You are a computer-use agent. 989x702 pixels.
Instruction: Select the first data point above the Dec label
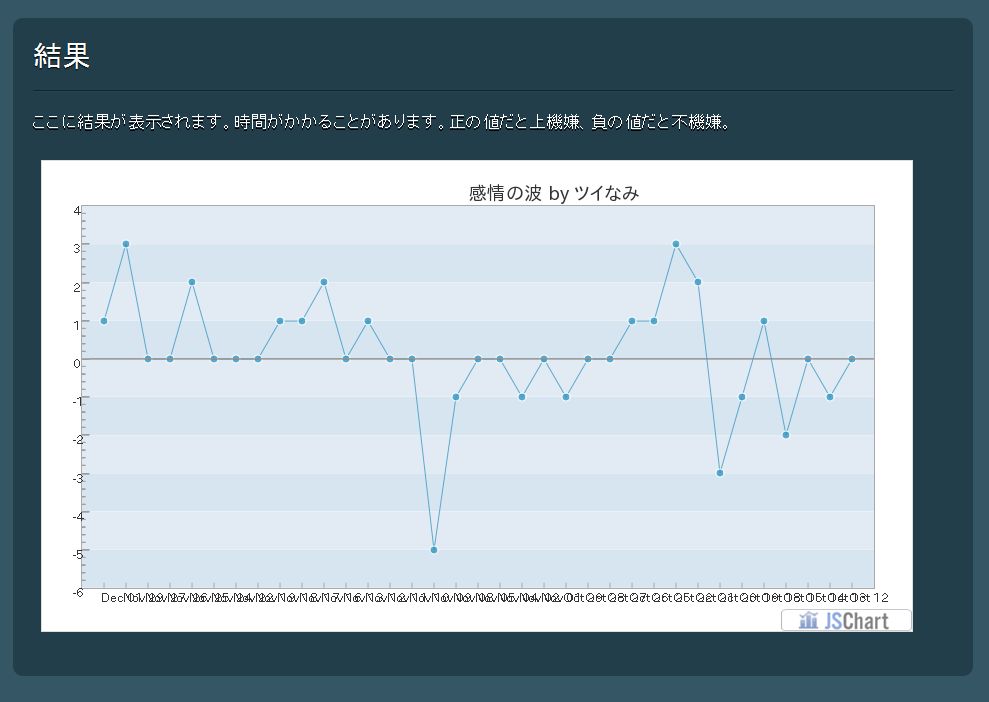click(x=104, y=321)
